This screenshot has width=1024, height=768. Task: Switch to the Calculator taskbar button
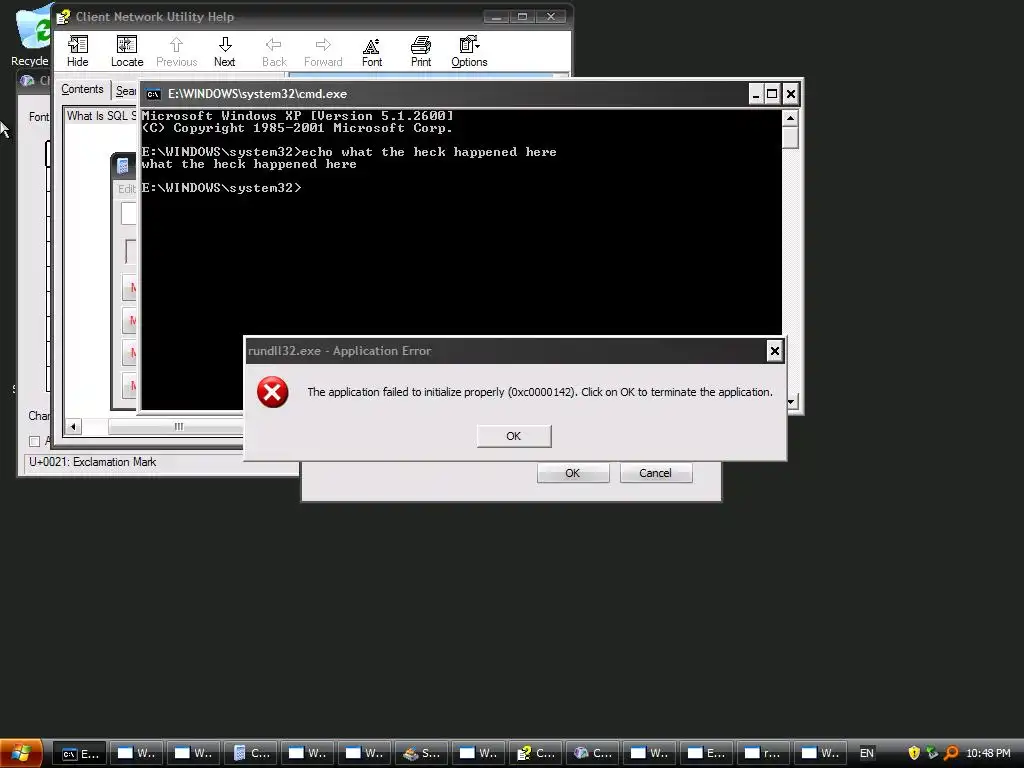(251, 753)
